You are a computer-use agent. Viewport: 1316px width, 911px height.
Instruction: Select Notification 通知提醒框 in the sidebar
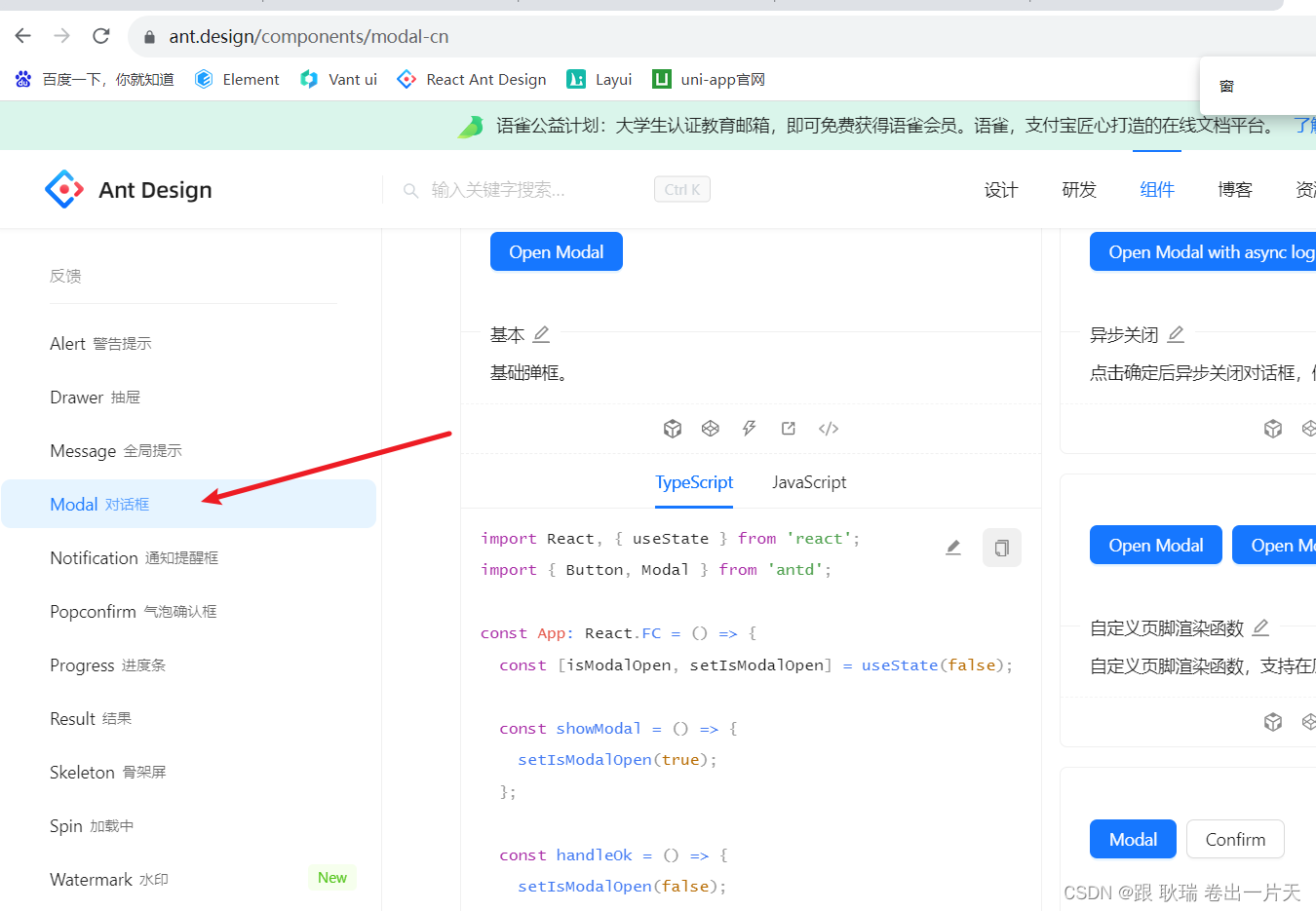[189, 557]
